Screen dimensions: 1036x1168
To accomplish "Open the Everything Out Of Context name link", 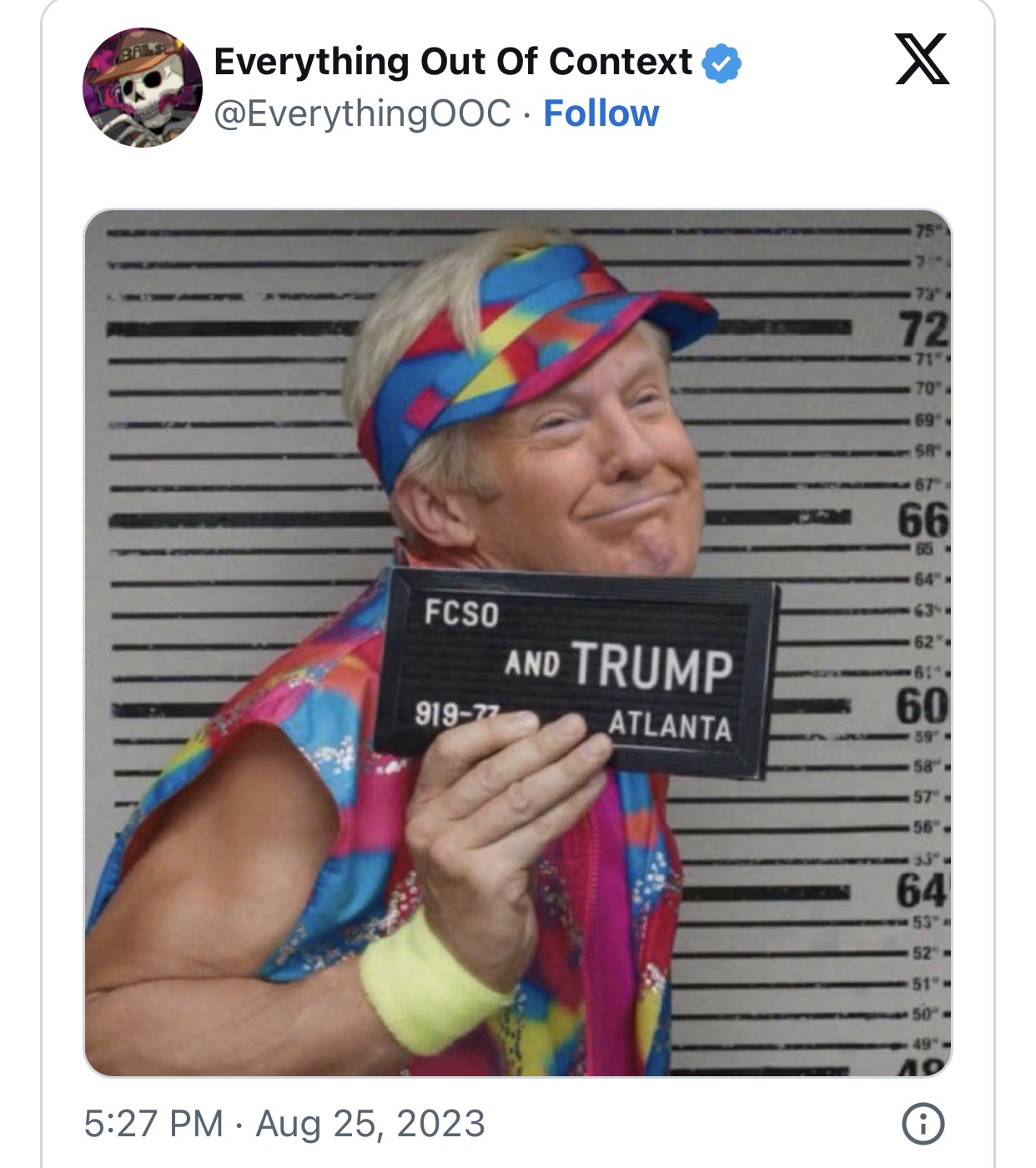I will click(453, 62).
